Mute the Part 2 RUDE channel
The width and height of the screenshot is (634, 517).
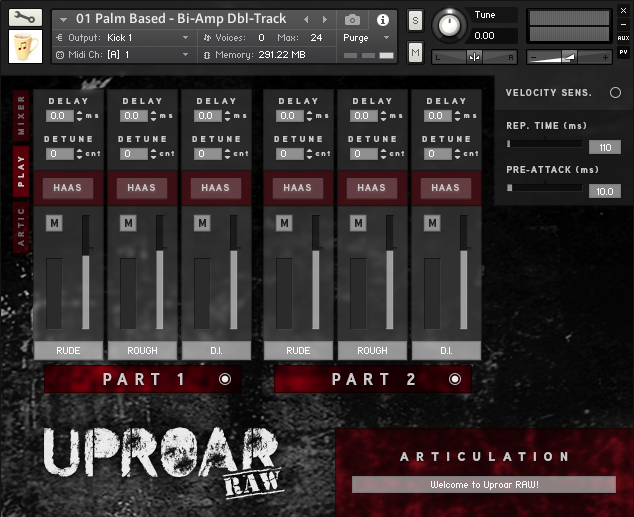pyautogui.click(x=284, y=223)
